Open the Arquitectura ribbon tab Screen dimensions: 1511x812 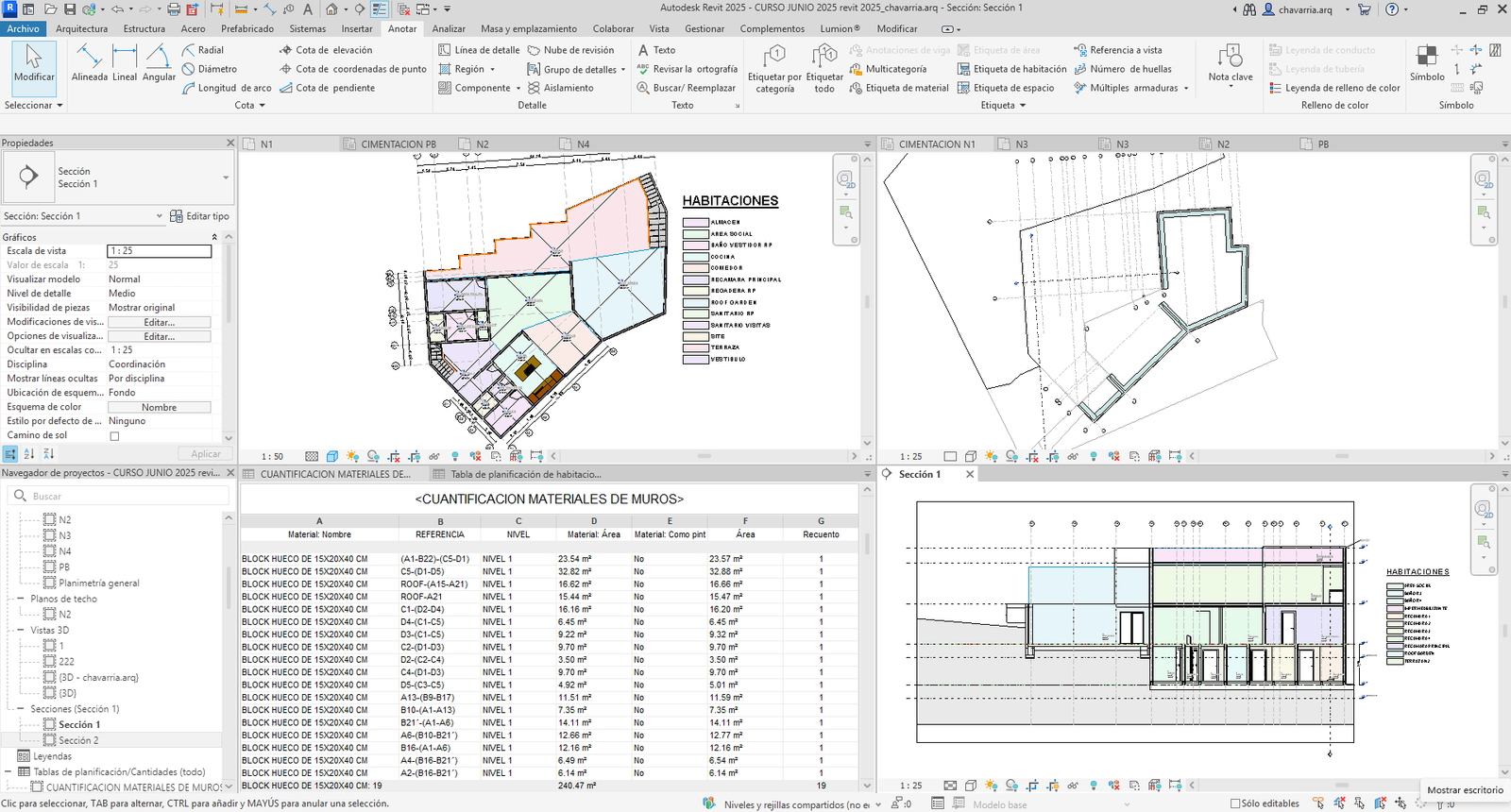click(81, 28)
